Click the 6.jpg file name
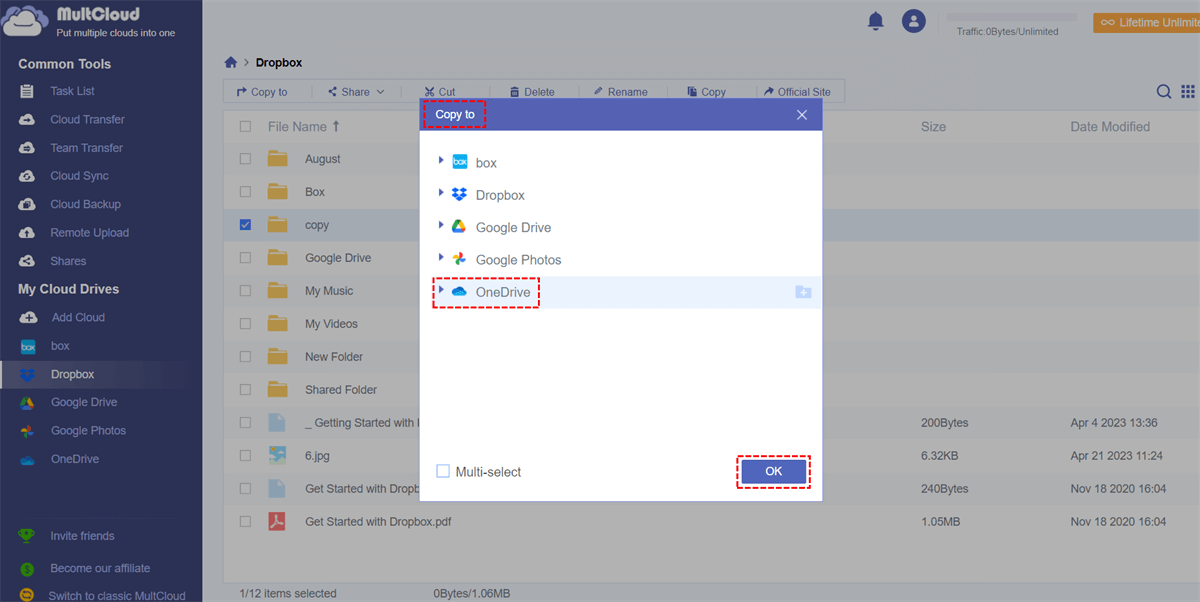 (x=318, y=456)
